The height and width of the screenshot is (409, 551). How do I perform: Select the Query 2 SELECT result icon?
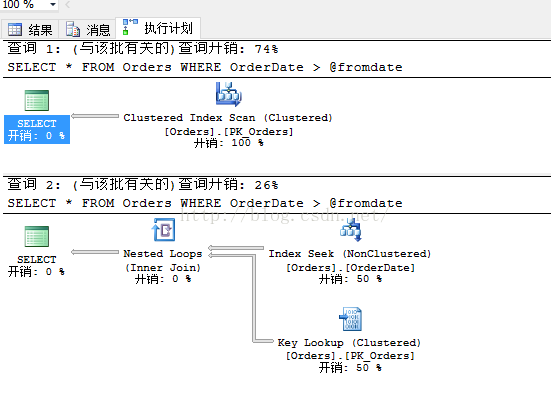click(37, 236)
